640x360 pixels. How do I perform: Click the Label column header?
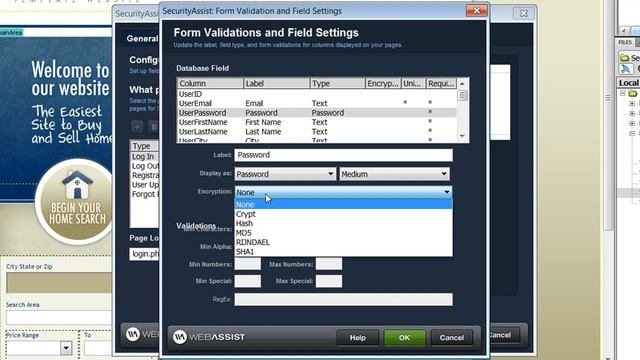pyautogui.click(x=276, y=83)
